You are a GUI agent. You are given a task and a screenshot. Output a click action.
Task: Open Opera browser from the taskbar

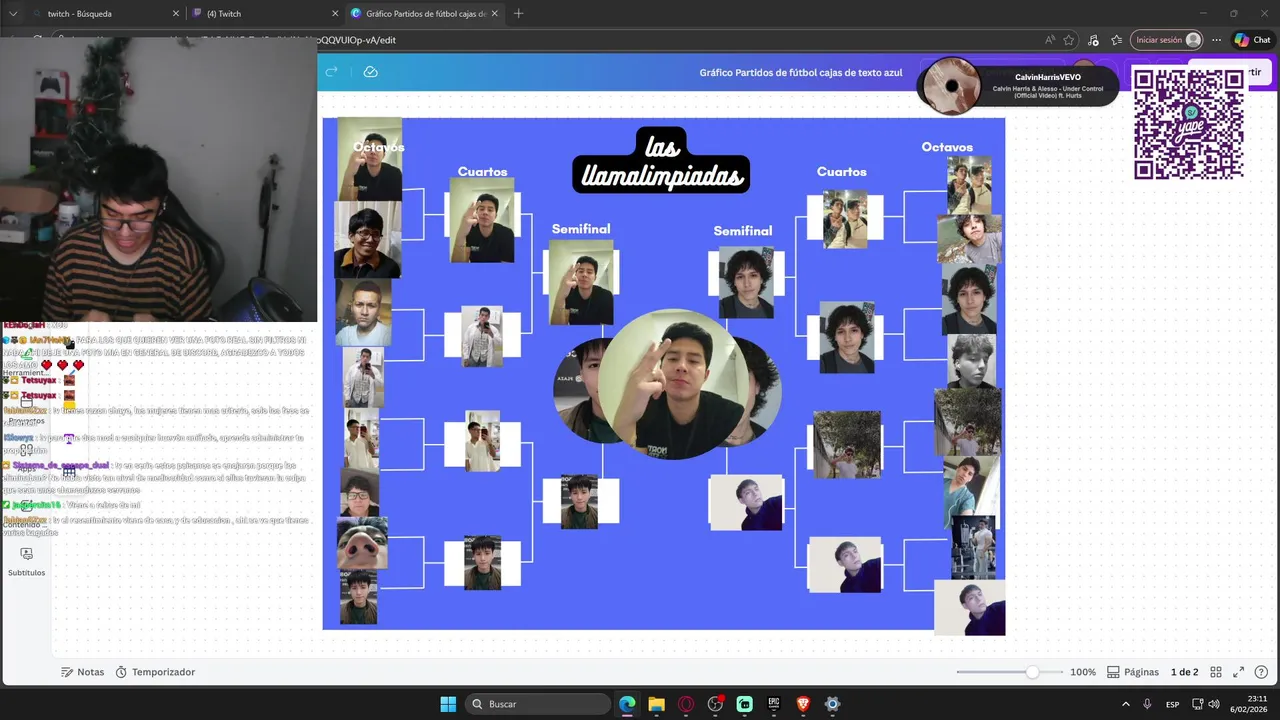[686, 704]
